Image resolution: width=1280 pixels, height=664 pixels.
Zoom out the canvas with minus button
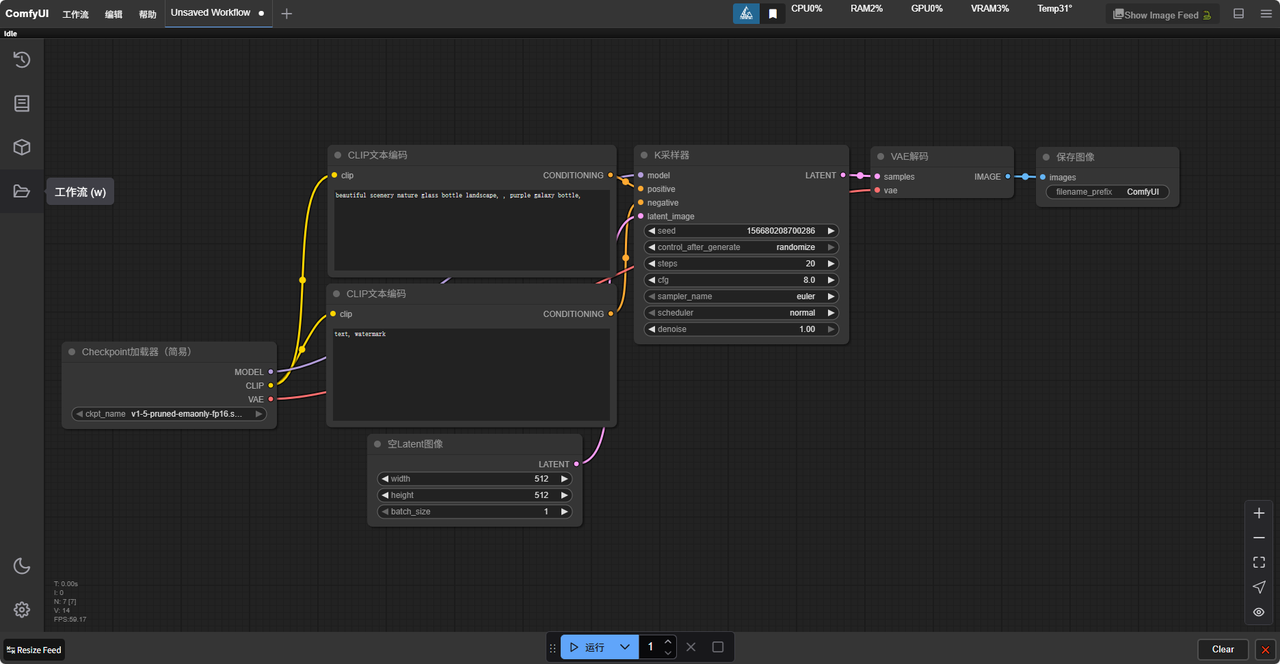[x=1259, y=538]
